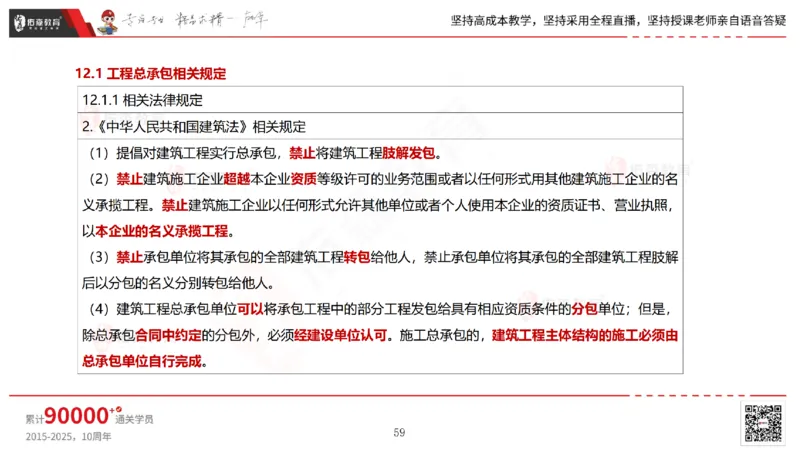This screenshot has height=450, width=800.
Task: Click the red phrase 合同中约定
Action: tap(168, 335)
